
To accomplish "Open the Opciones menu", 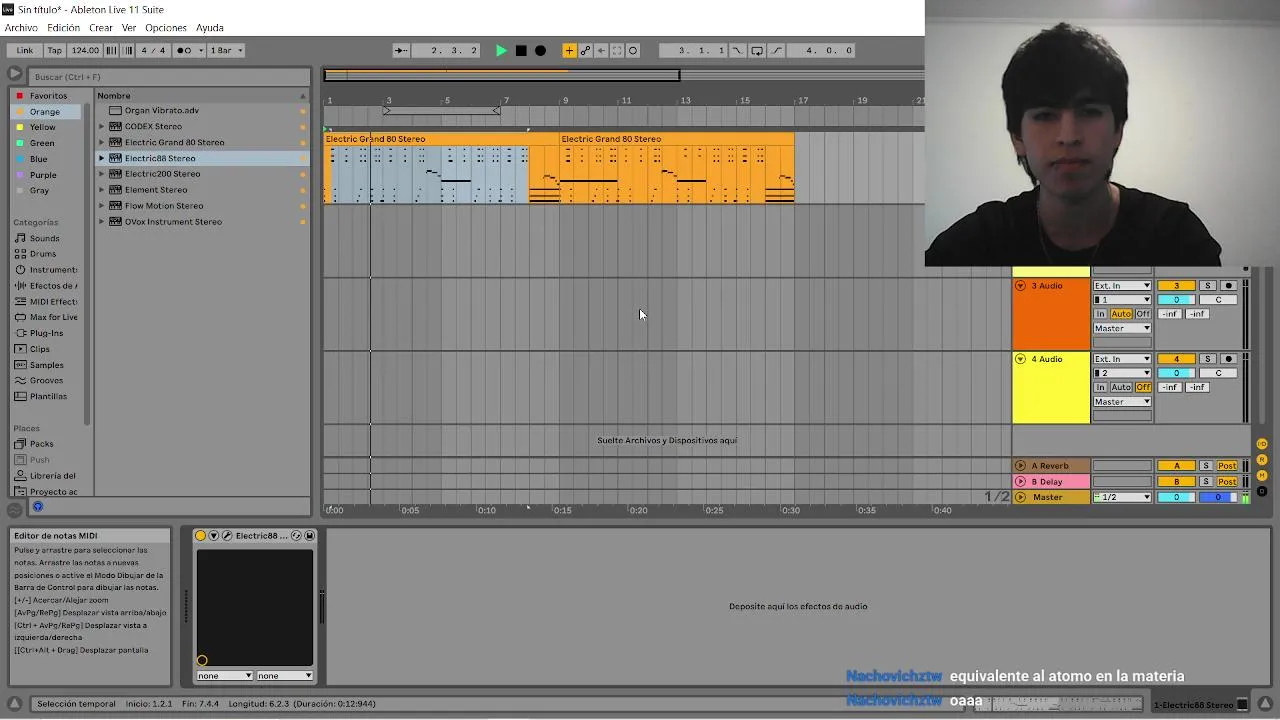I will [166, 28].
